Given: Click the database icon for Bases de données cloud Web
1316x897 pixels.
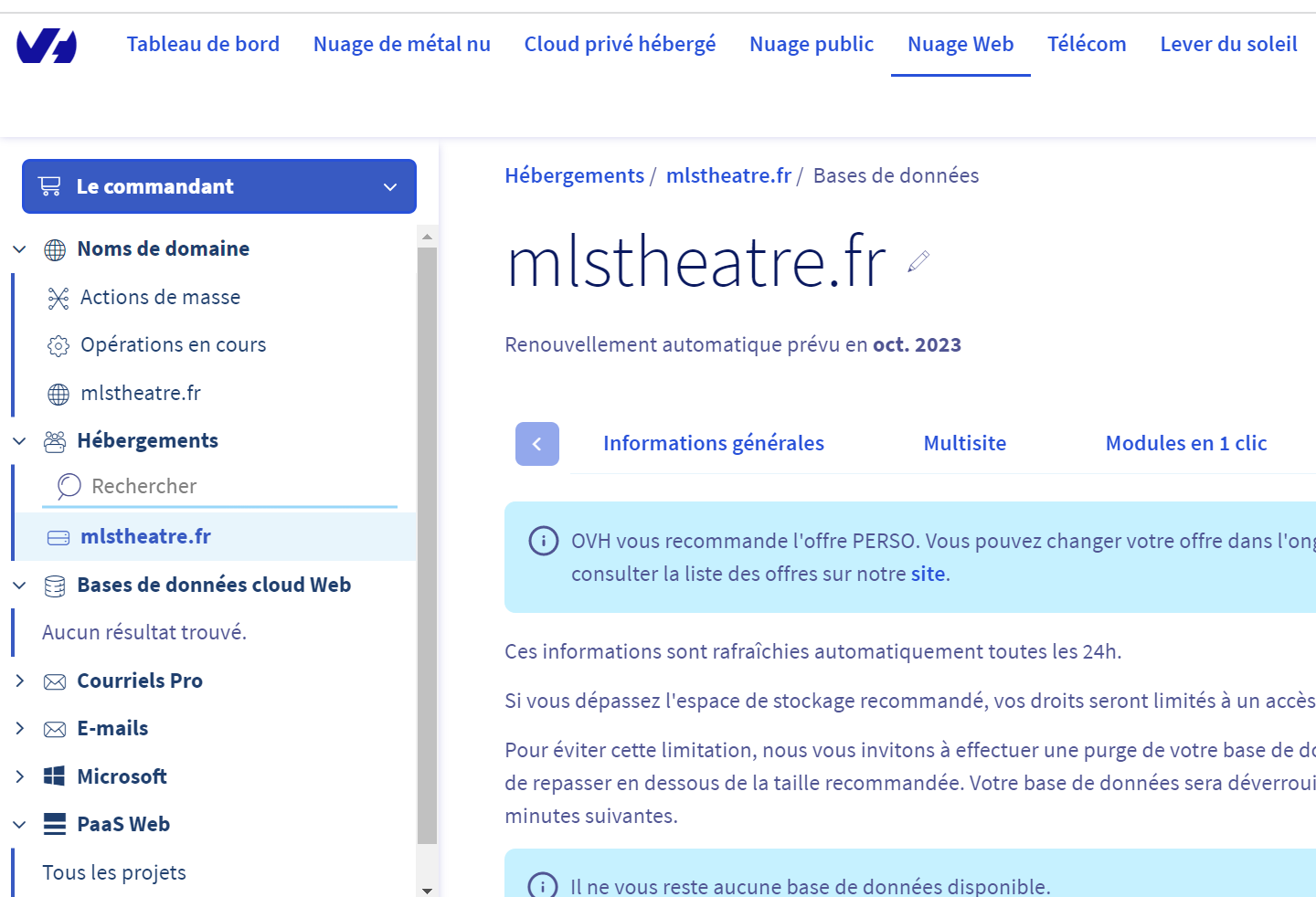Looking at the screenshot, I should tap(55, 586).
